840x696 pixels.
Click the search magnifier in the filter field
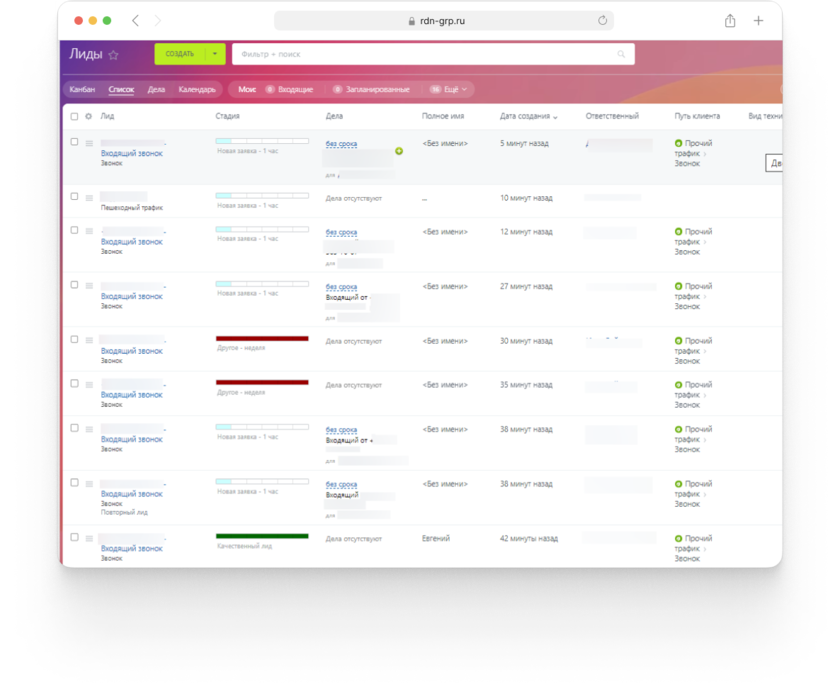point(621,54)
